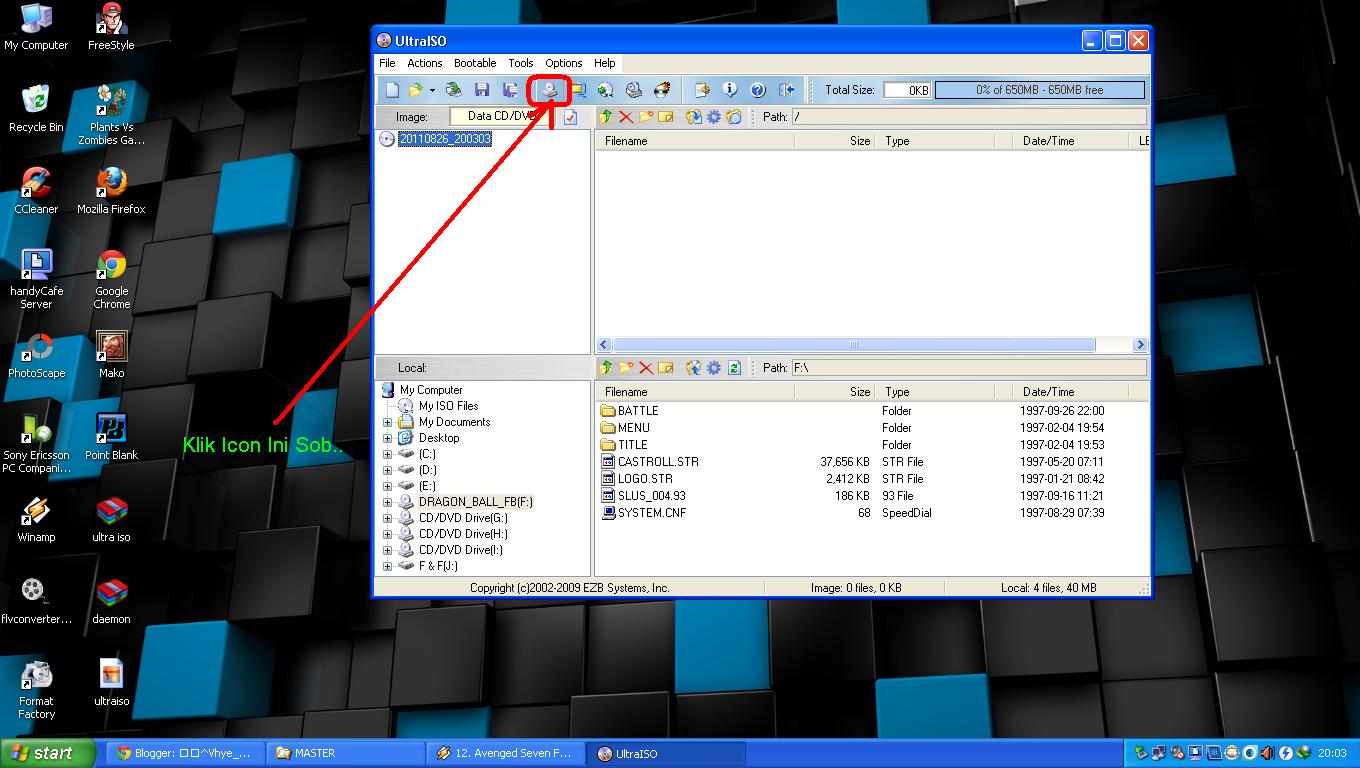Screen dimensions: 1360x768
Task: Click the blue gear icon in Local pane toolbar
Action: (714, 368)
